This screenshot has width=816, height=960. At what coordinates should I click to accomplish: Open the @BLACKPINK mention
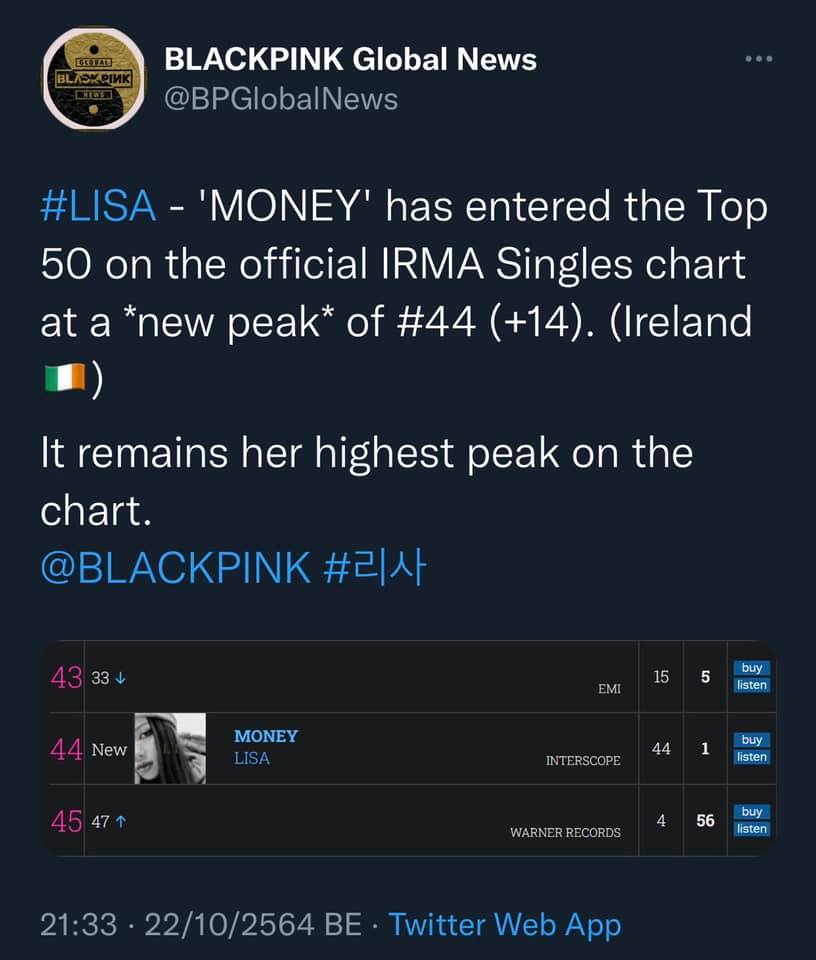point(175,568)
